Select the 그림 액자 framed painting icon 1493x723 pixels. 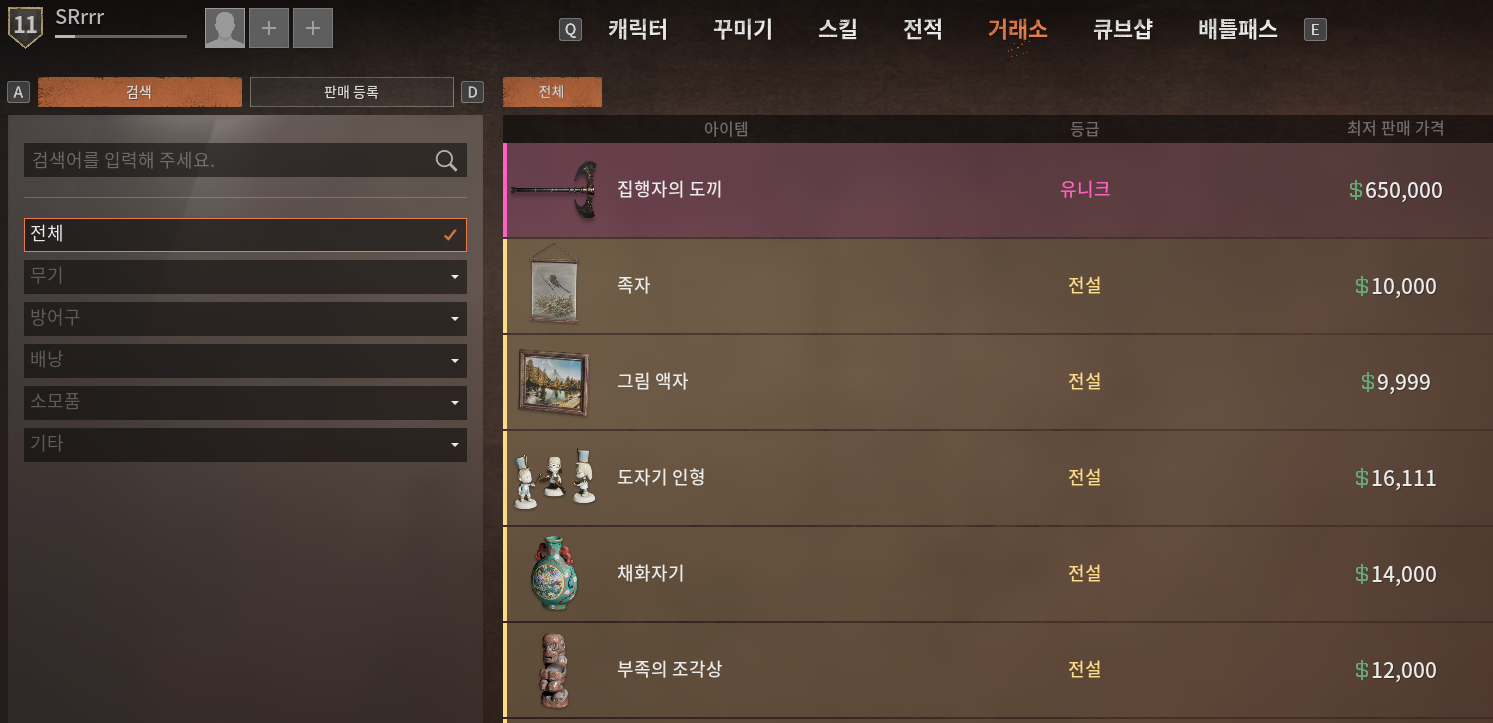pos(554,382)
